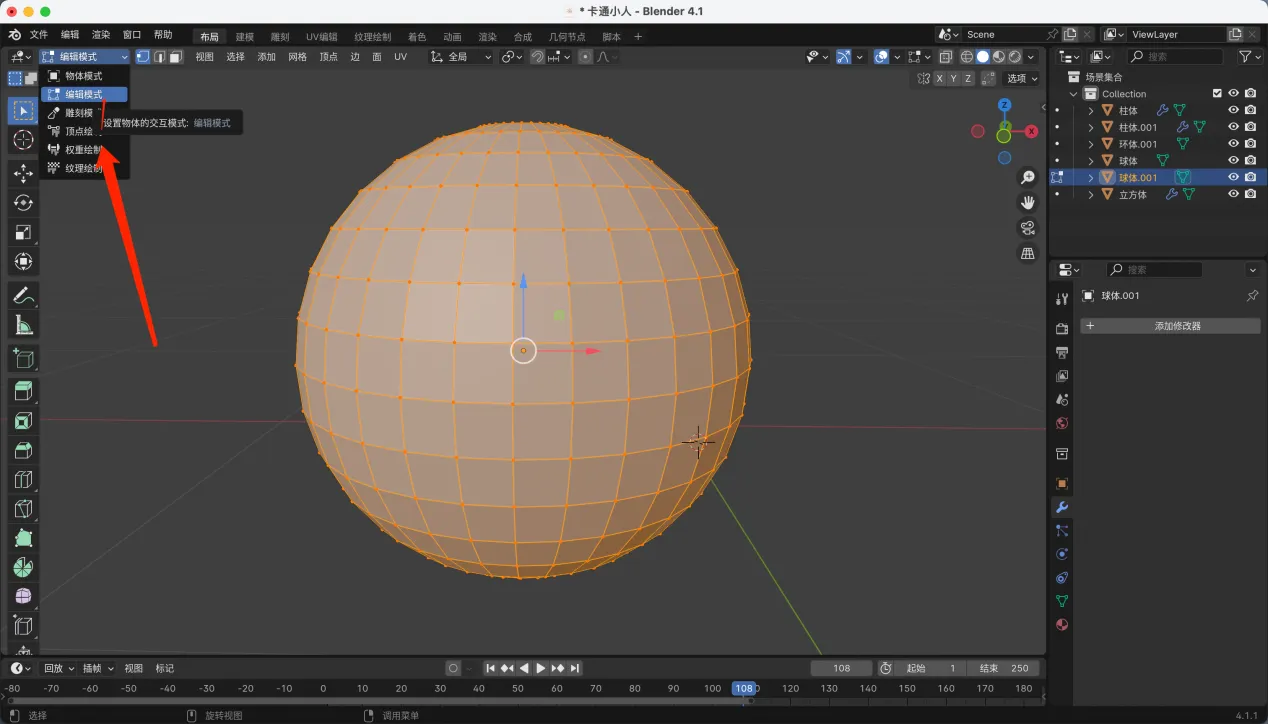Activate the Extrude Region tool

point(23,391)
